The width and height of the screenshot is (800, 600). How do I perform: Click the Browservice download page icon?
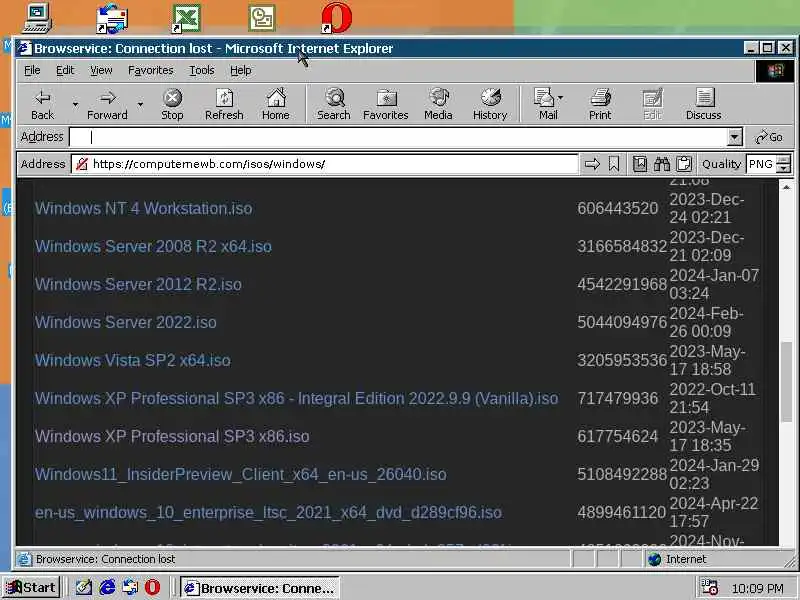[640, 164]
